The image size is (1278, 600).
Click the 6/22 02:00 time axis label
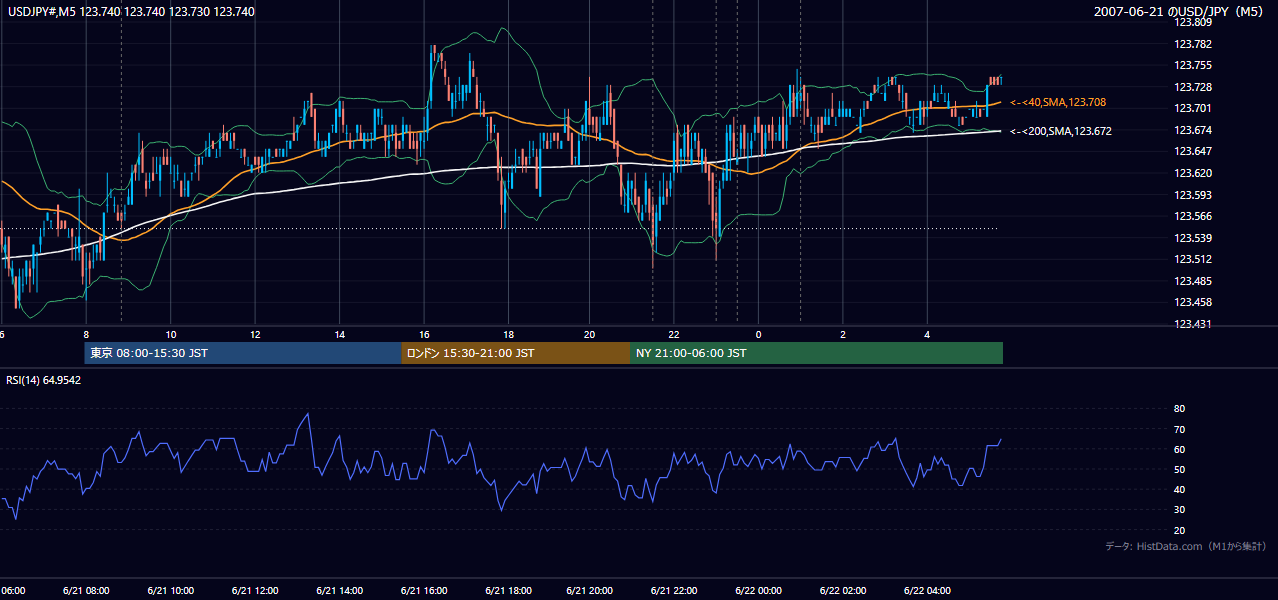pos(843,591)
